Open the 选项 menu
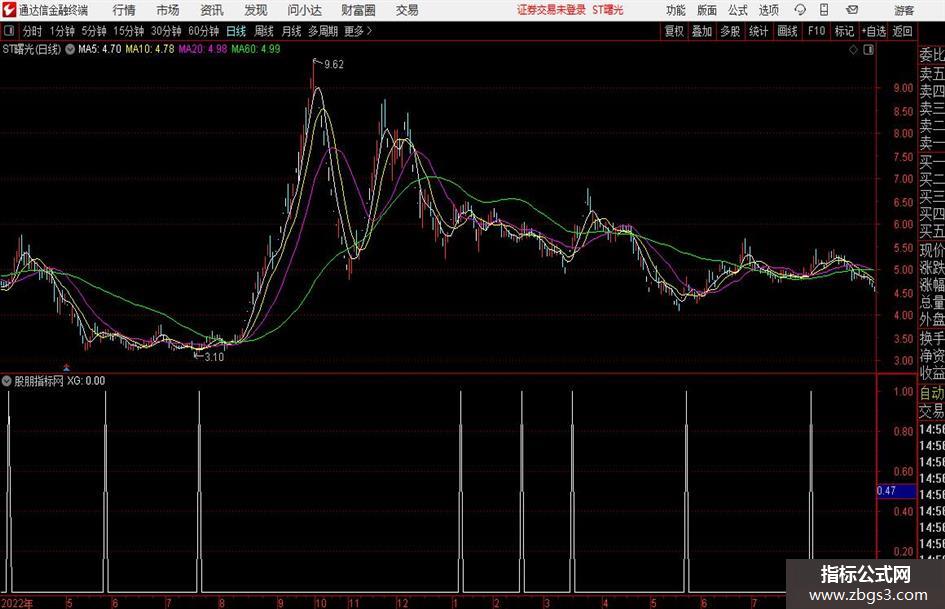 click(769, 10)
